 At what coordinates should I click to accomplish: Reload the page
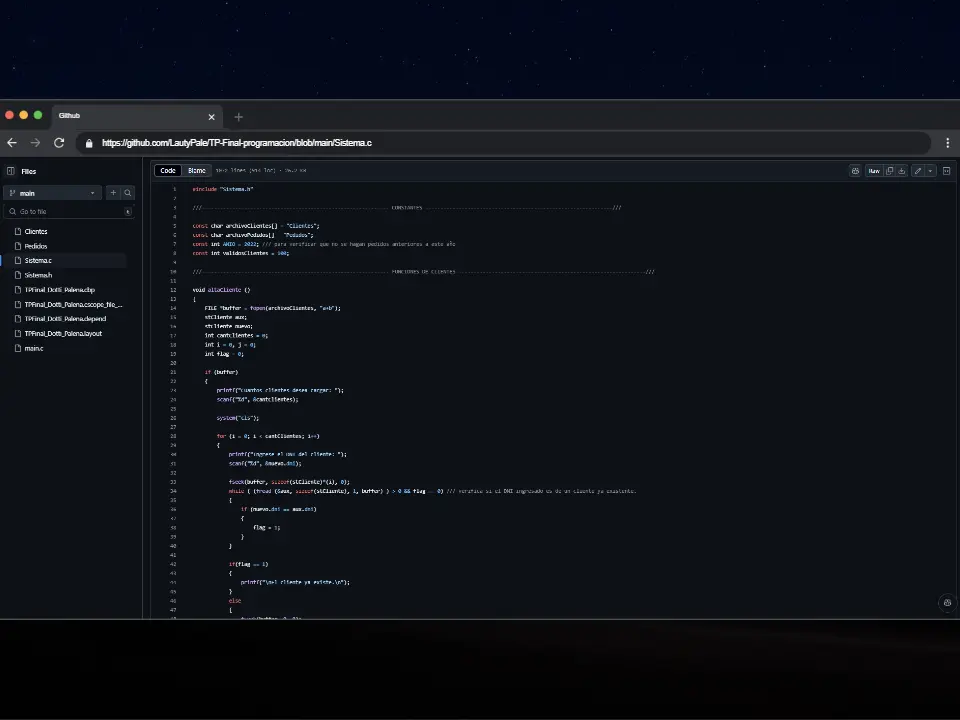pyautogui.click(x=59, y=143)
